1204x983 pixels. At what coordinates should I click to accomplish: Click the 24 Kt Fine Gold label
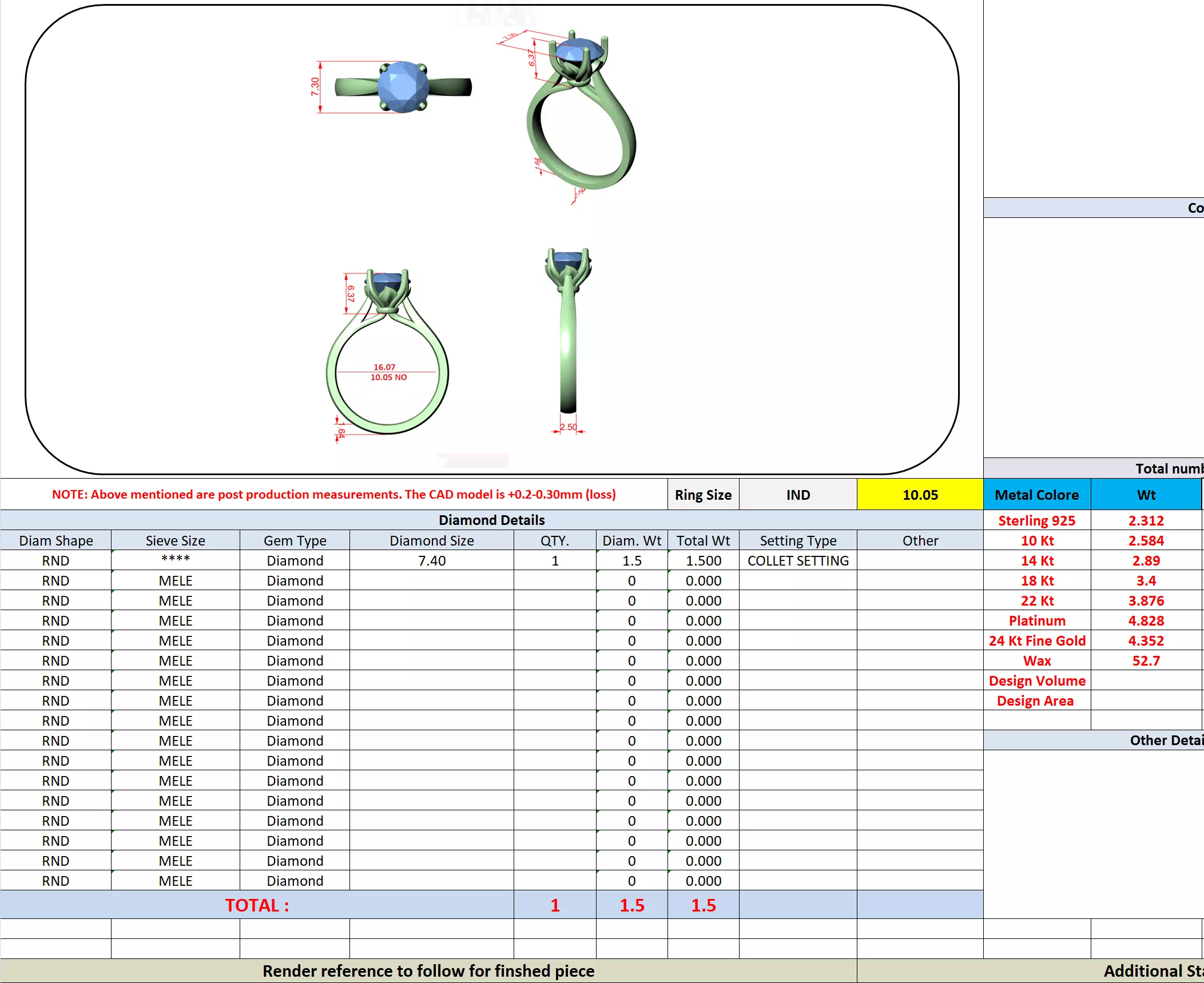pyautogui.click(x=1036, y=640)
